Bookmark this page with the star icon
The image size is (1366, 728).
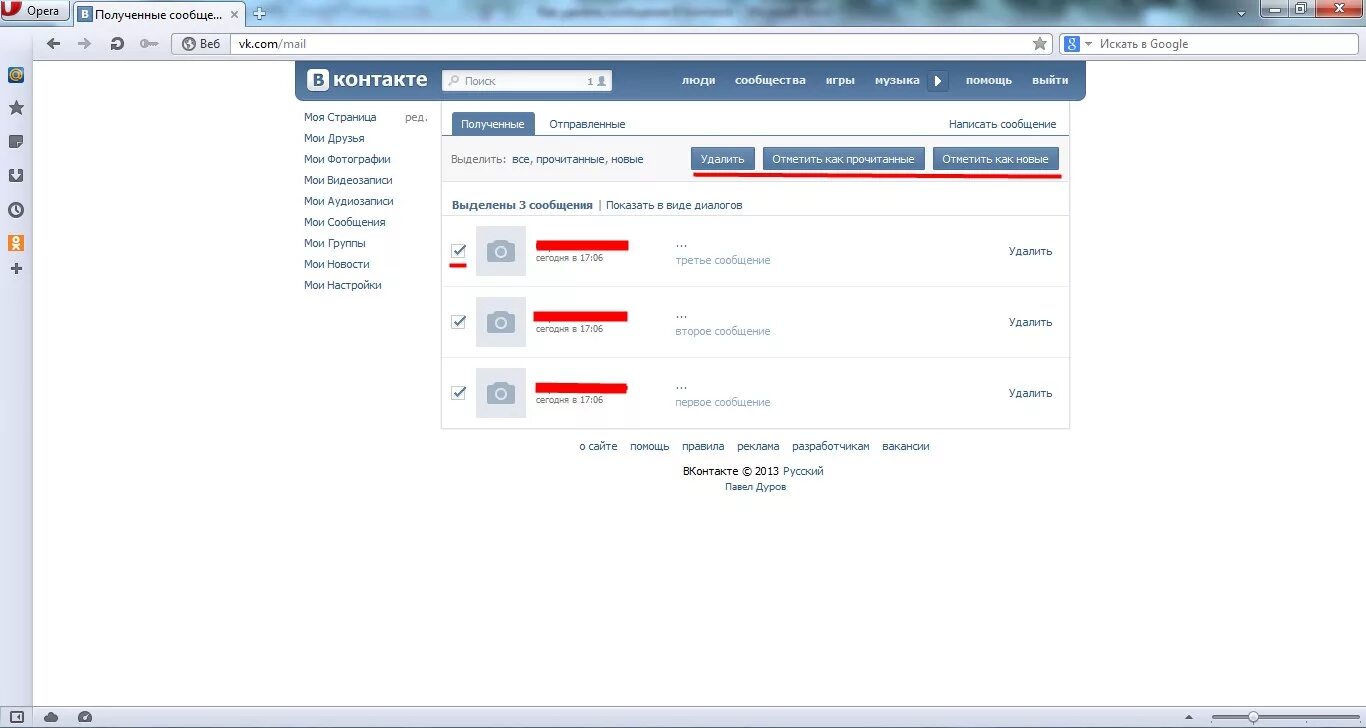point(1040,44)
